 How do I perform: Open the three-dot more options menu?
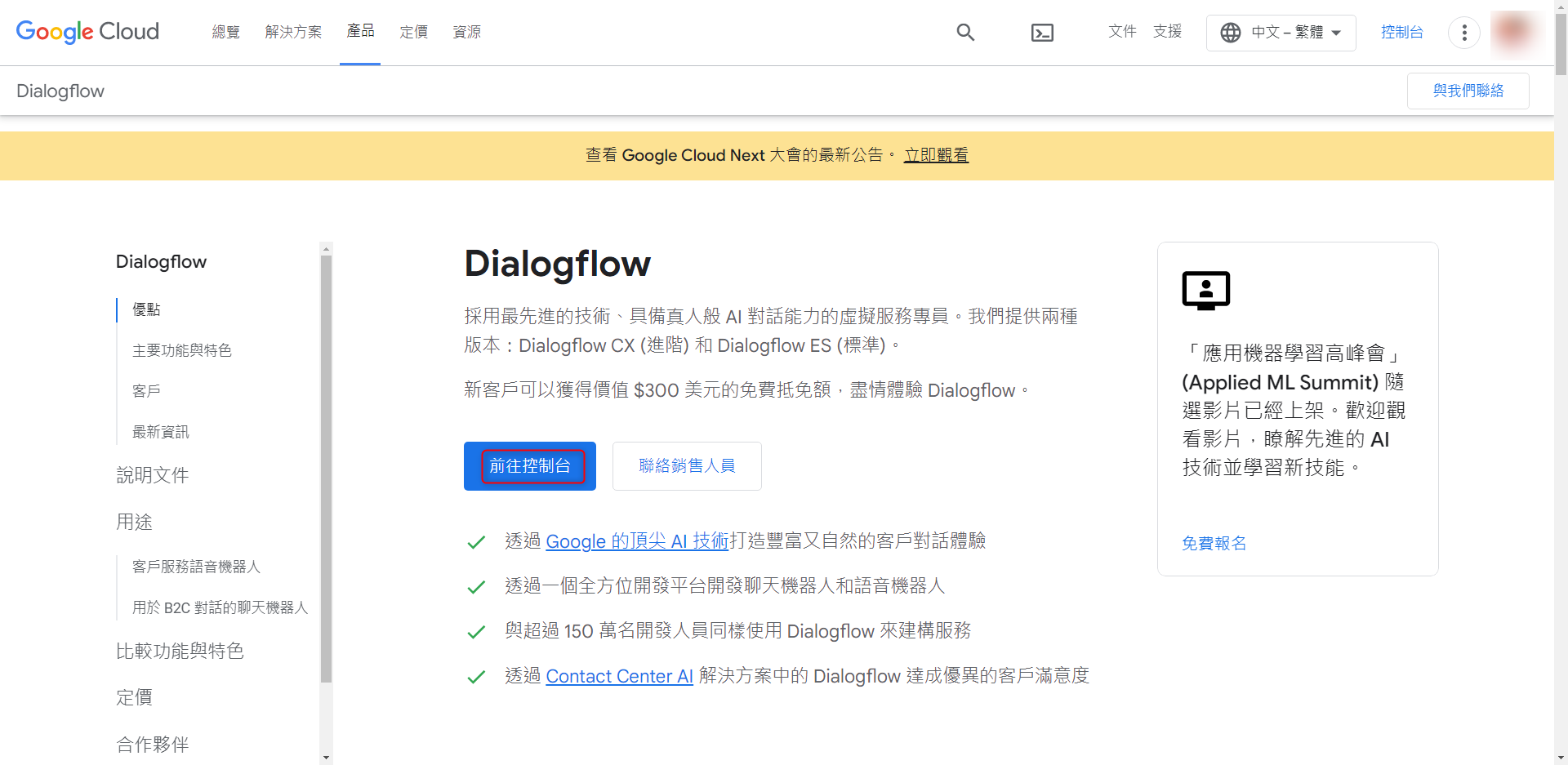click(1464, 33)
